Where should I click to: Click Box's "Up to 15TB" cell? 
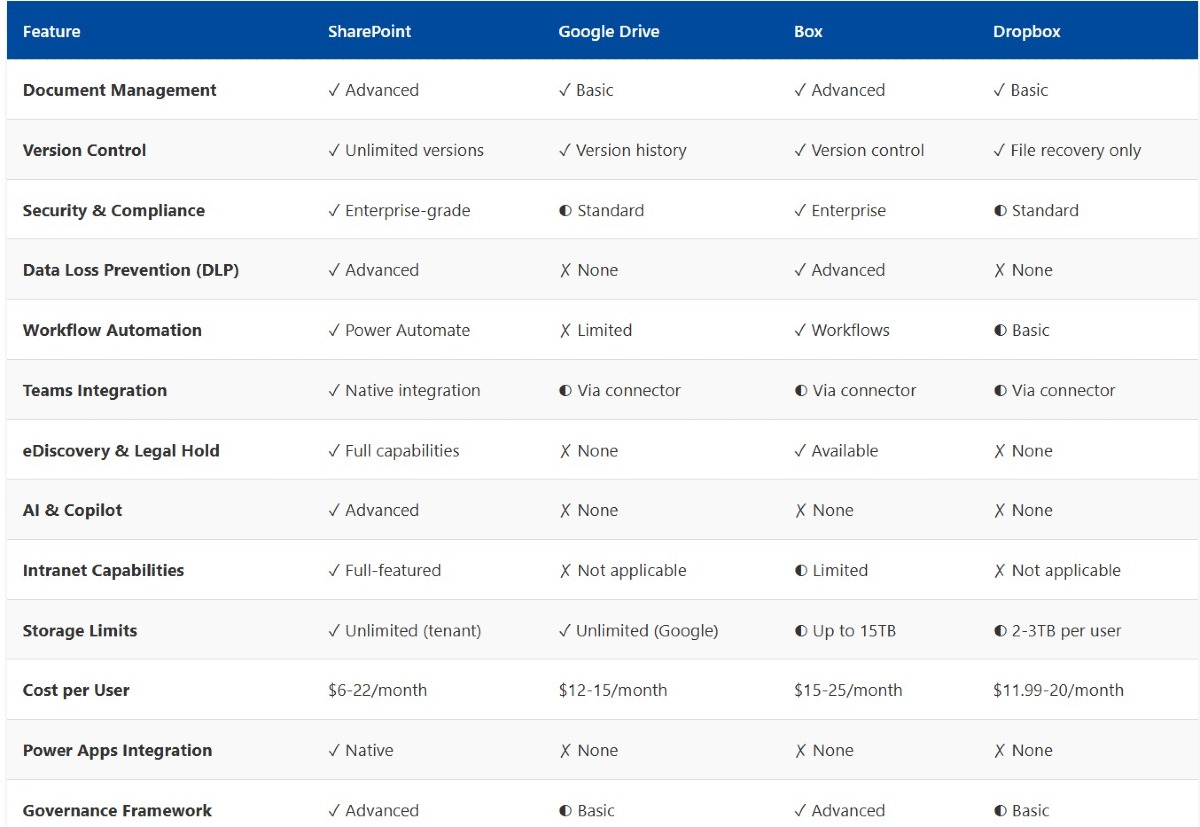point(845,630)
